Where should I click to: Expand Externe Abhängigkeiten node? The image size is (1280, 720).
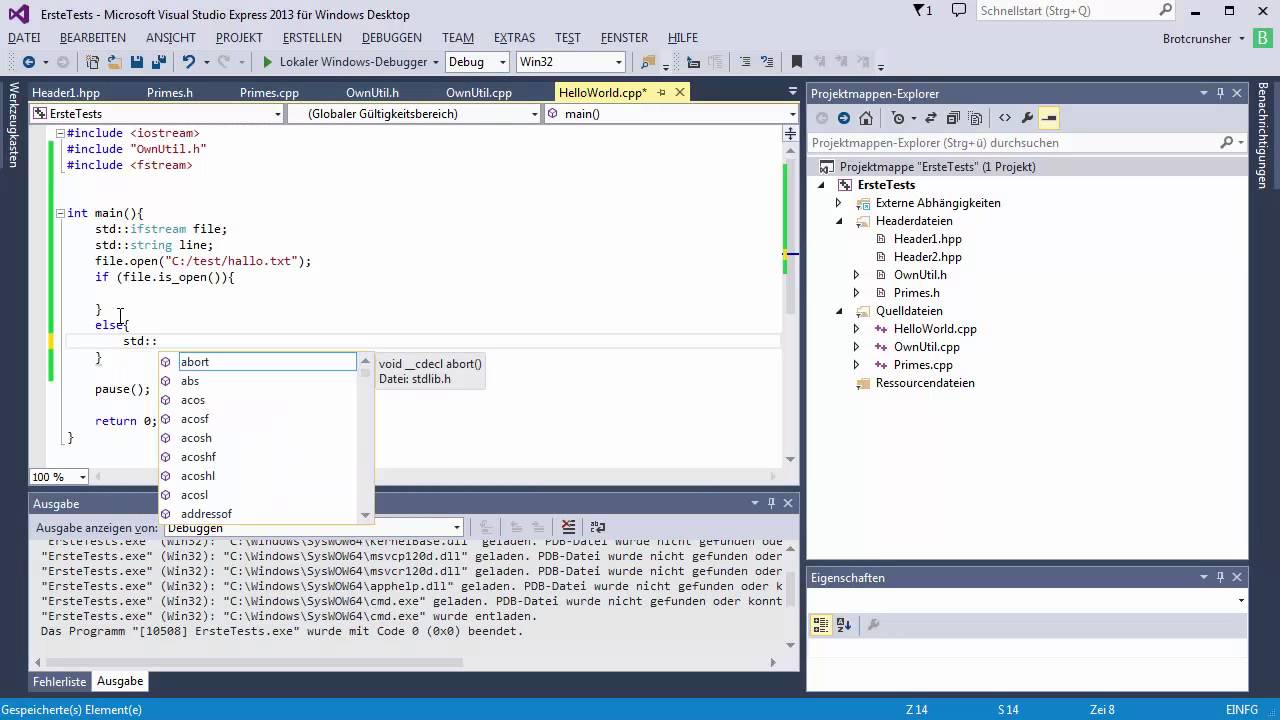click(x=839, y=203)
